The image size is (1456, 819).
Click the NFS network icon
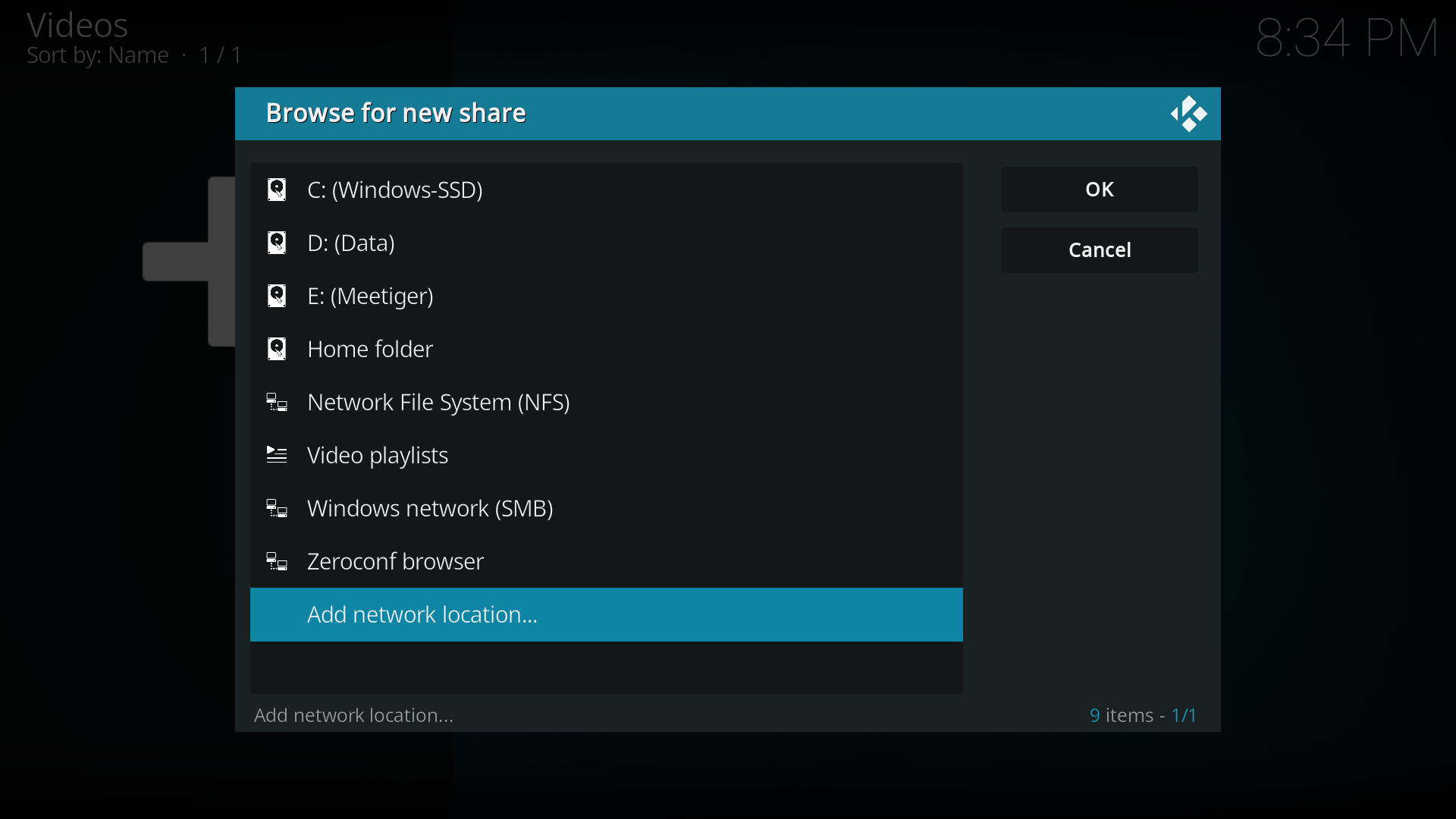click(x=277, y=403)
